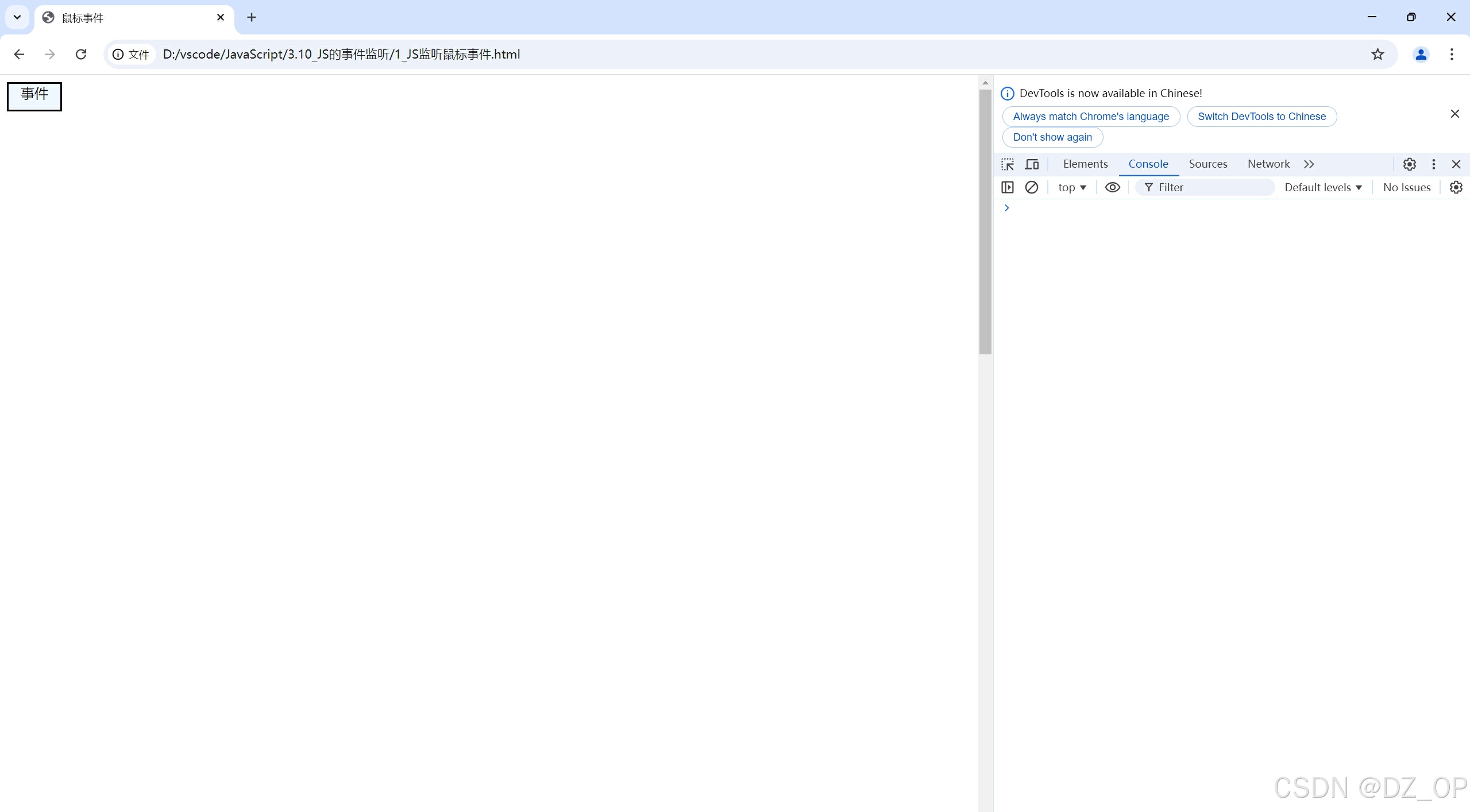
Task: Toggle the device toolbar icon
Action: click(1032, 164)
